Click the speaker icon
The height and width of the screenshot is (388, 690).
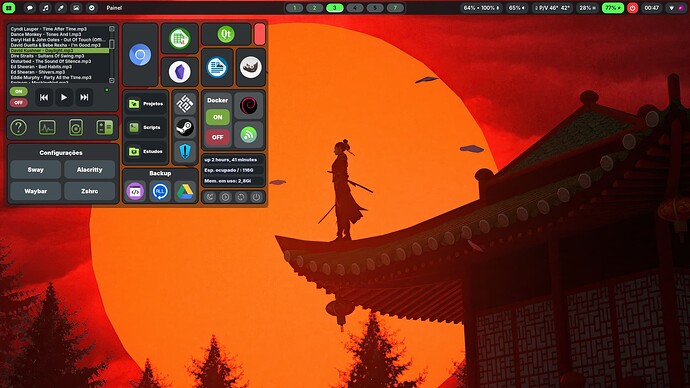pyautogui.click(x=76, y=128)
